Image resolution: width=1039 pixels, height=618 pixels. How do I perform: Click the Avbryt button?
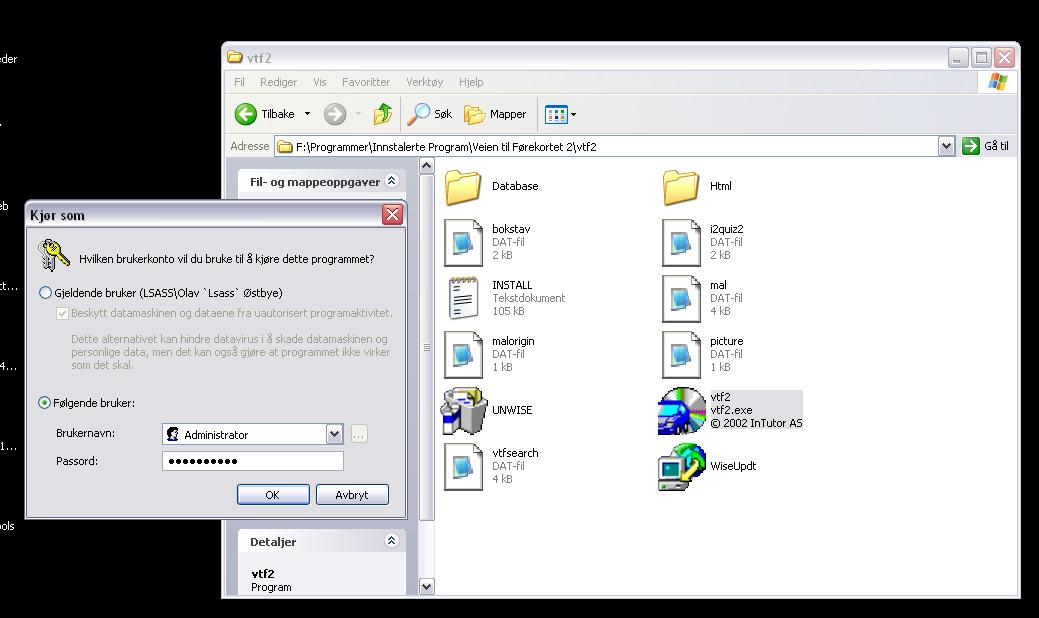352,495
